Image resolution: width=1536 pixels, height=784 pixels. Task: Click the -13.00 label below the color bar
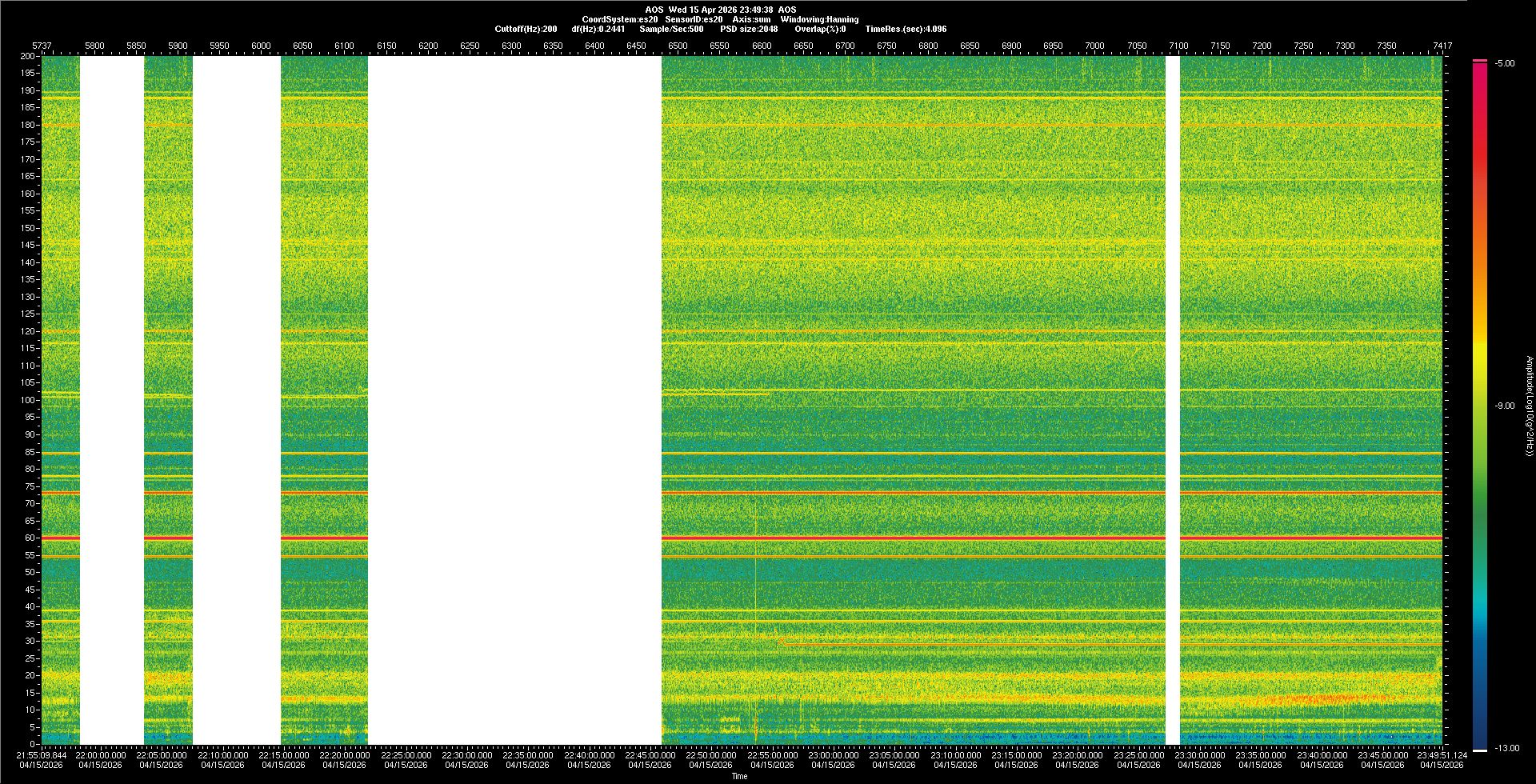coord(1507,749)
